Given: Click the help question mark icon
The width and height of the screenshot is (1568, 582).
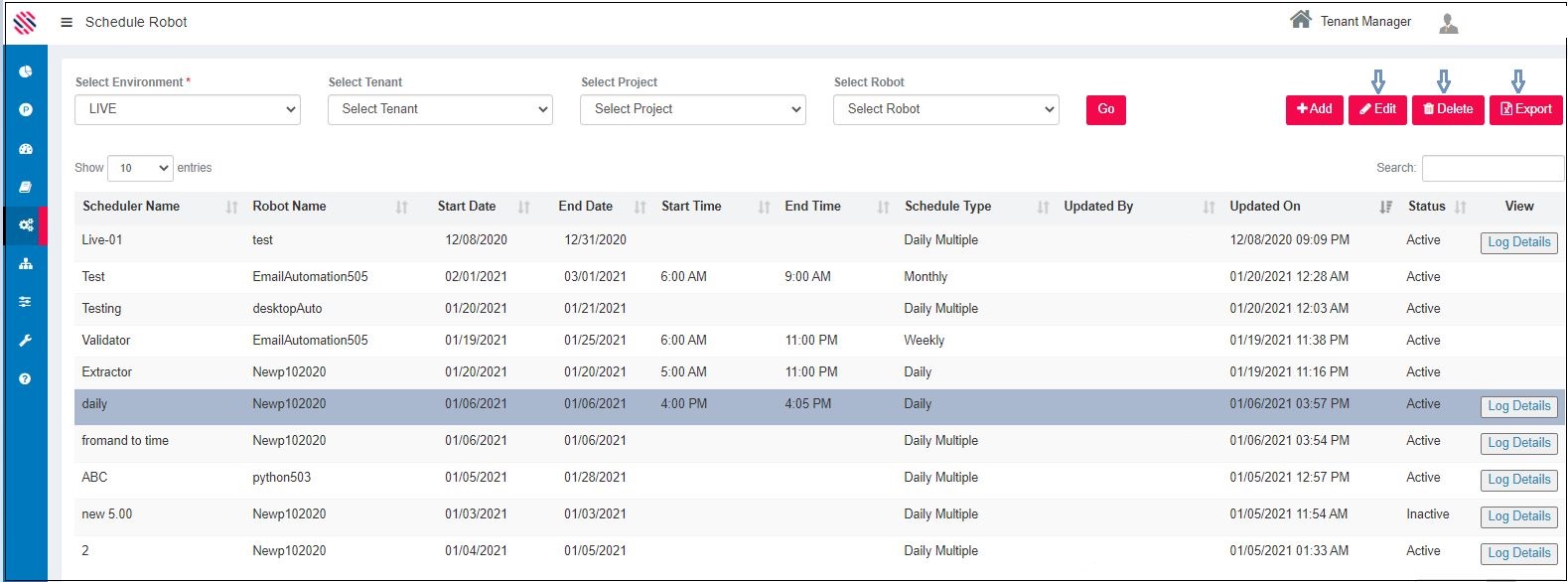Looking at the screenshot, I should (x=26, y=378).
